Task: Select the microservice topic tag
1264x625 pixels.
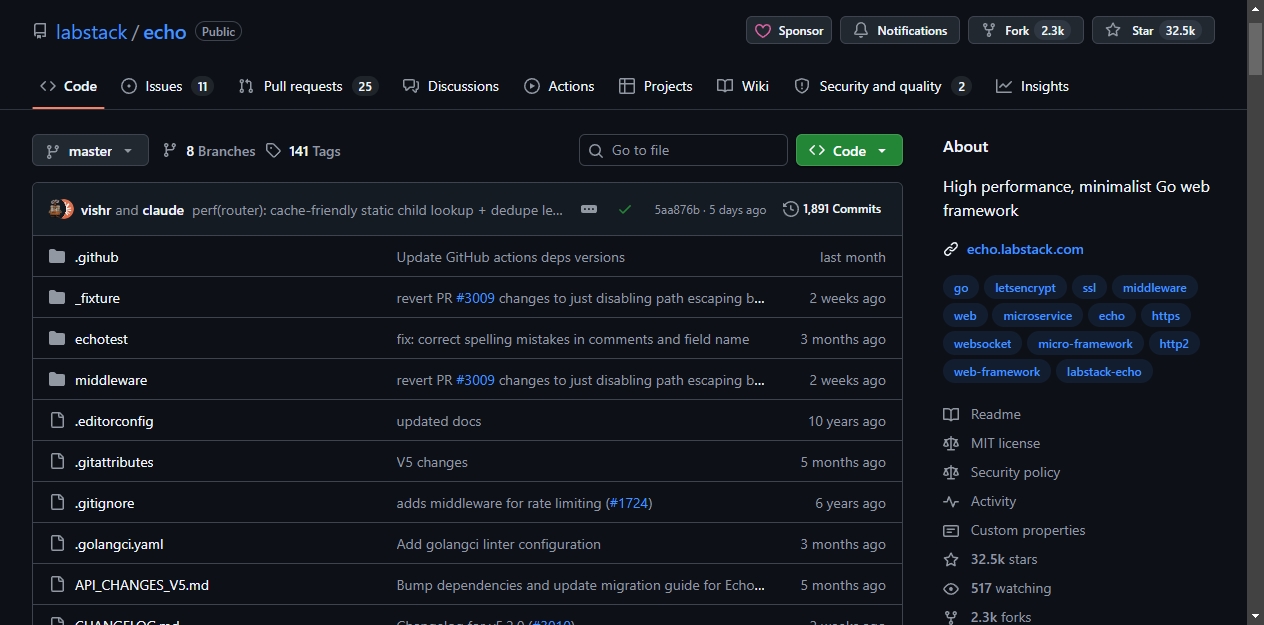Action: point(1038,316)
